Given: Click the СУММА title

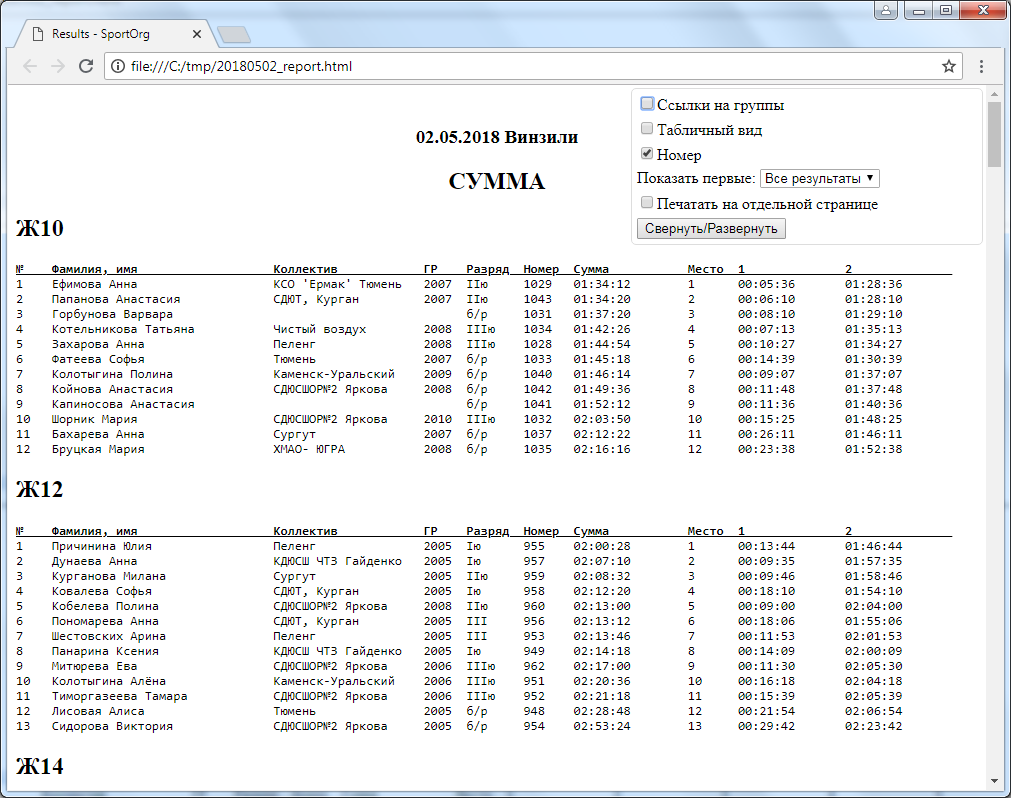Looking at the screenshot, I should coord(496,181).
